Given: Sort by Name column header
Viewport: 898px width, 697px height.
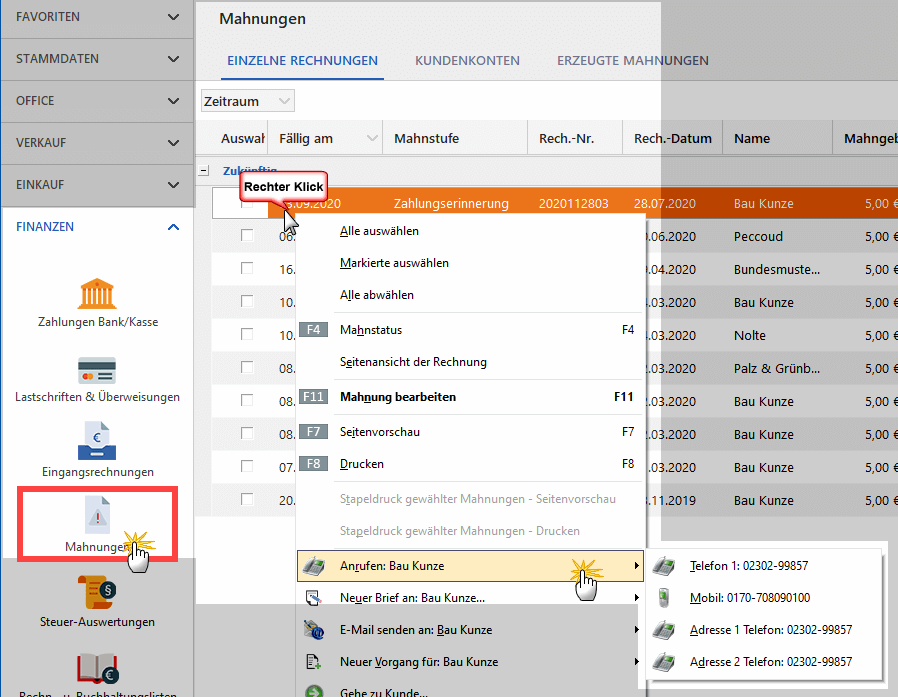Looking at the screenshot, I should pos(777,138).
